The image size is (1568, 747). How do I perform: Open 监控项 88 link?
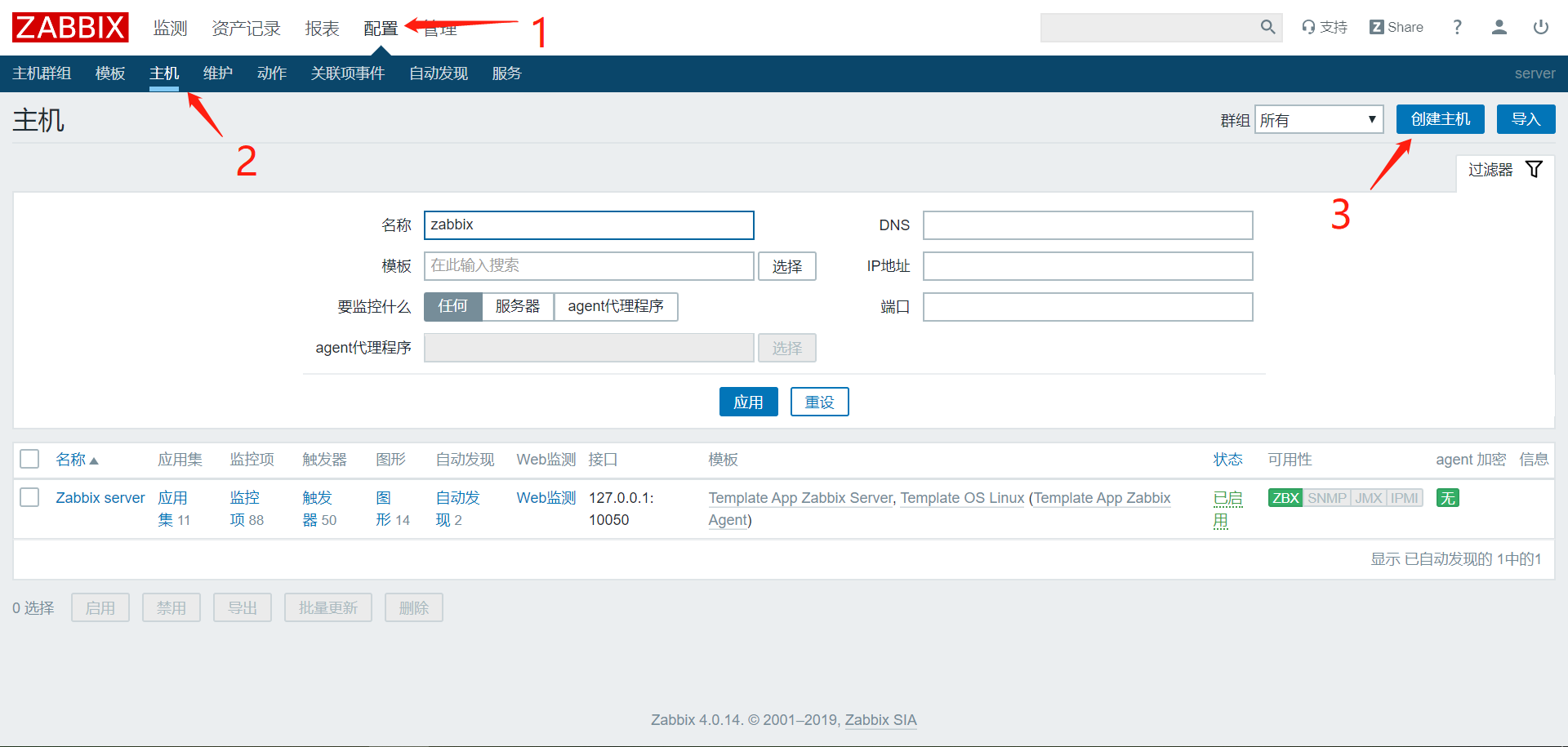(x=247, y=509)
